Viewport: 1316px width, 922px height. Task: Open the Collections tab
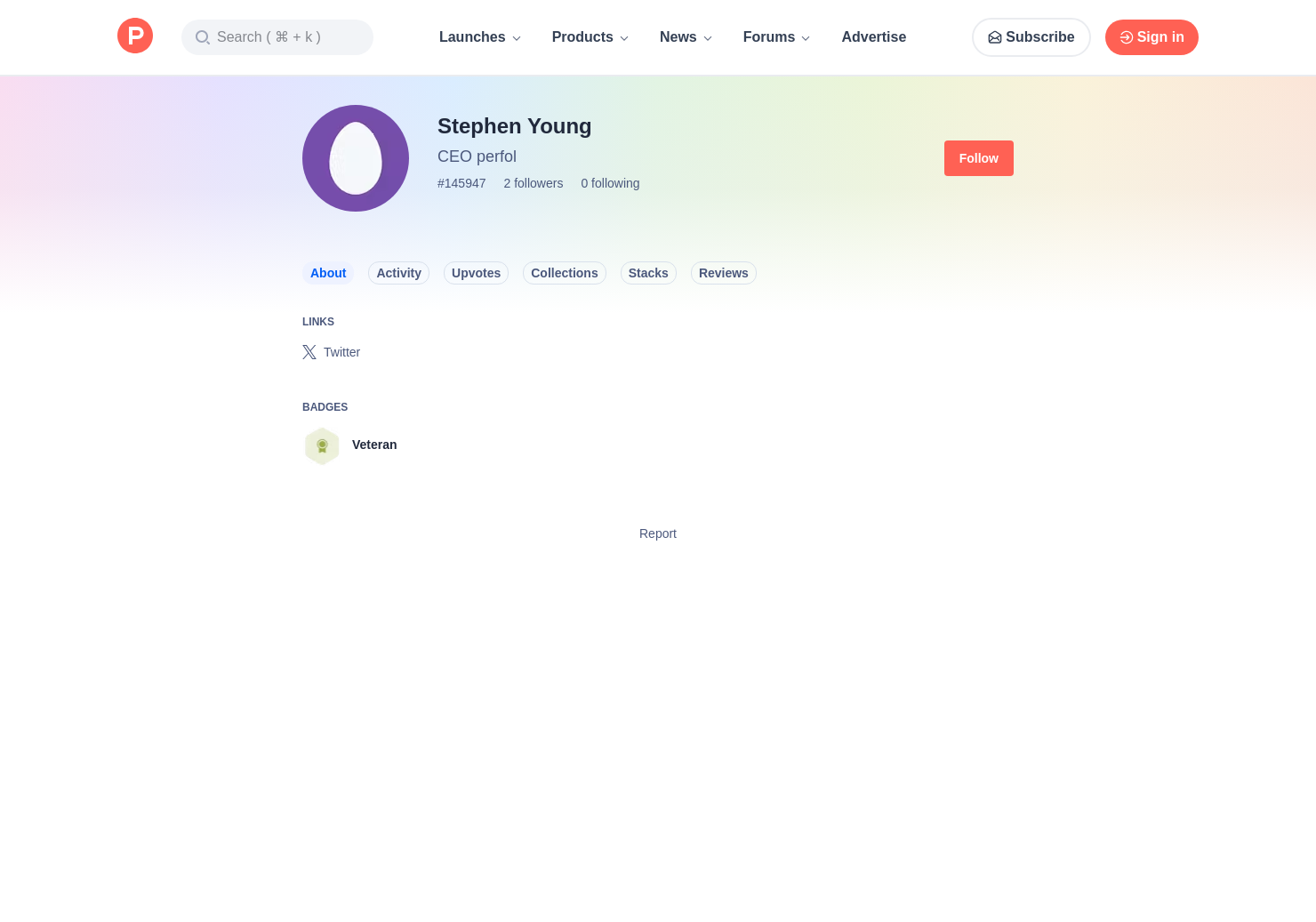tap(565, 273)
